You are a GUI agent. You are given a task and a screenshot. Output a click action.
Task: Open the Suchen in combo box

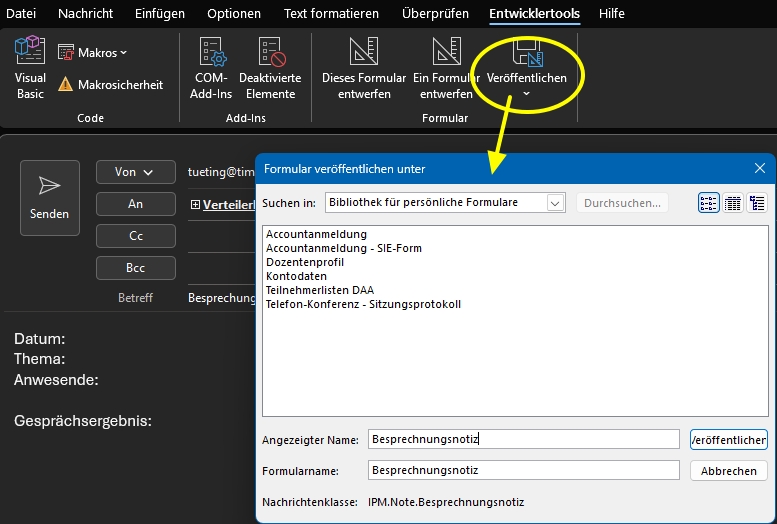pyautogui.click(x=445, y=203)
